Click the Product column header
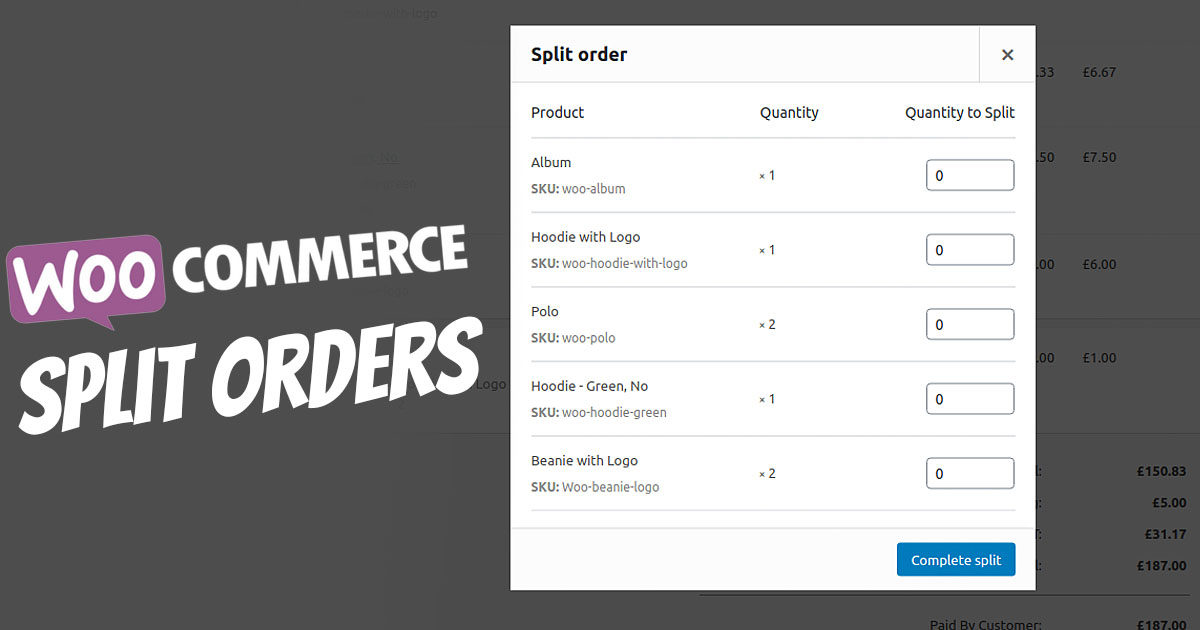This screenshot has height=630, width=1200. click(x=557, y=112)
